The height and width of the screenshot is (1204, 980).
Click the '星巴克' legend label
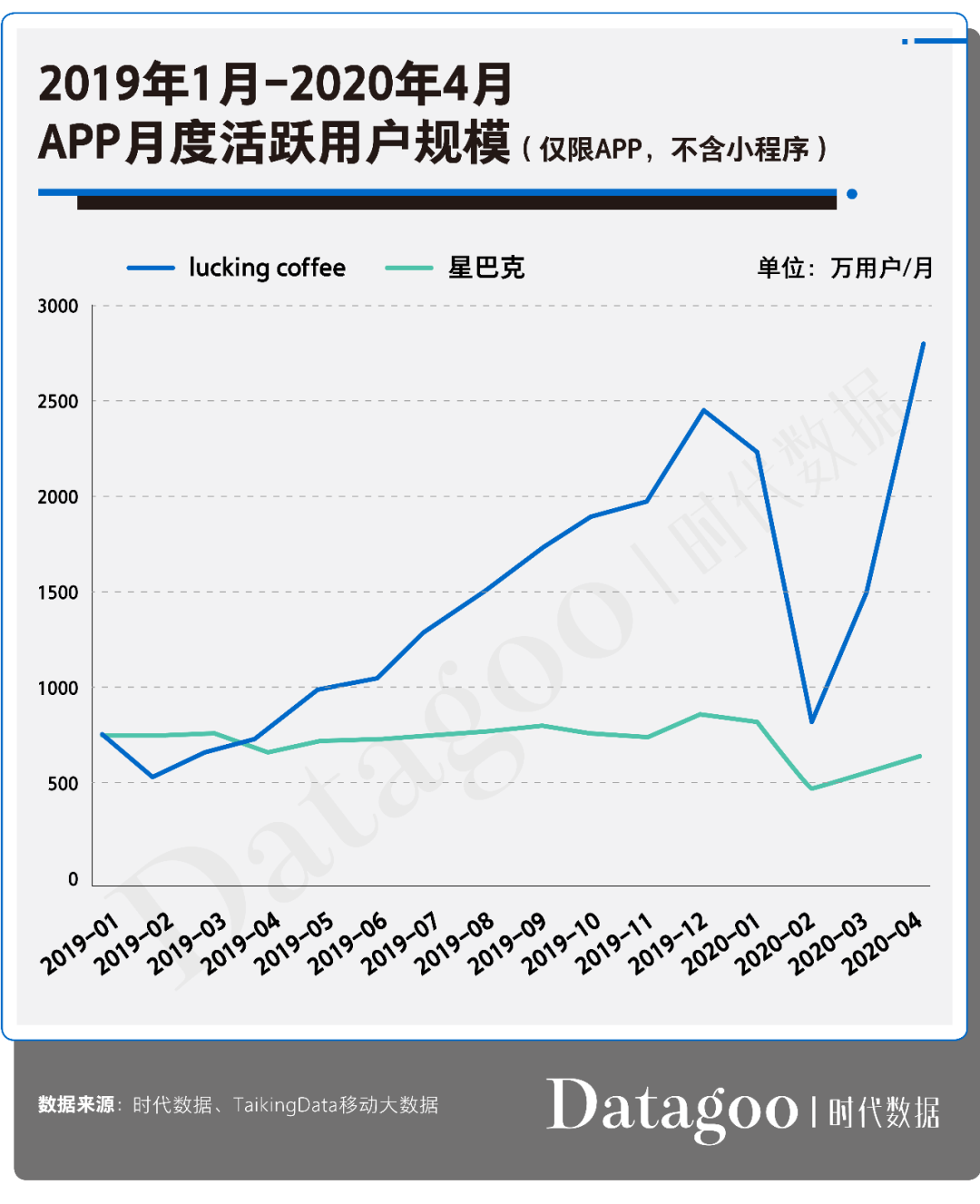click(486, 268)
